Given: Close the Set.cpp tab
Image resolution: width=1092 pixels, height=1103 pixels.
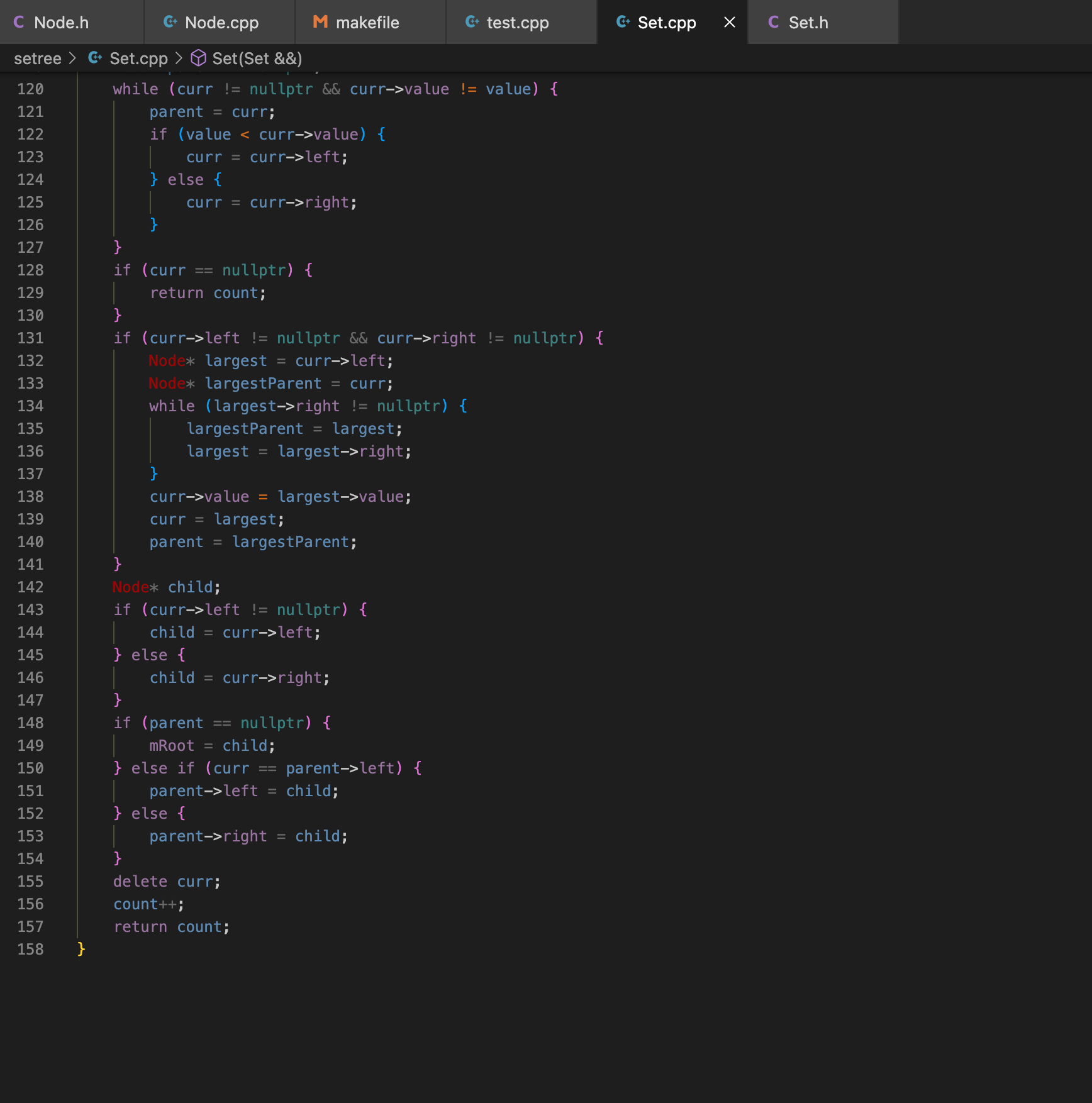Looking at the screenshot, I should (728, 22).
